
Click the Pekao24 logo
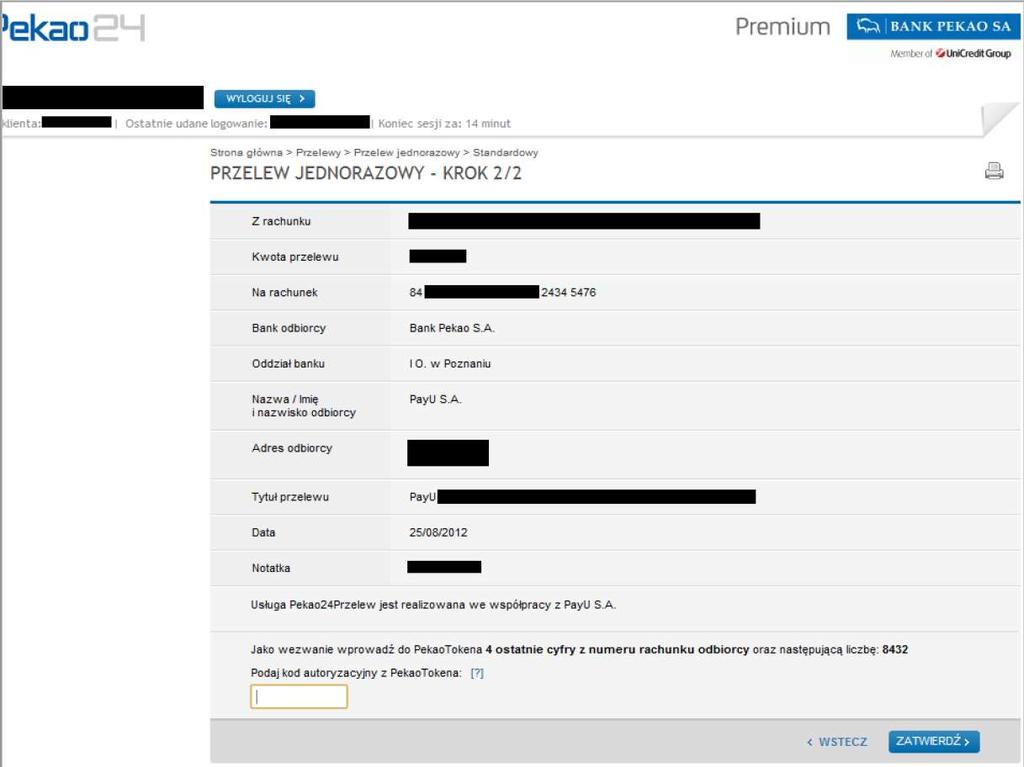point(72,29)
